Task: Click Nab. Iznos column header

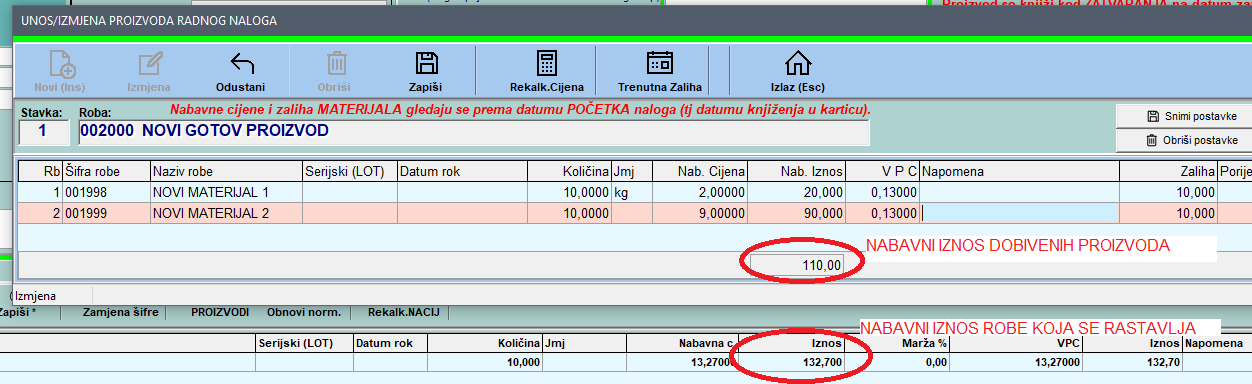Action: tap(796, 172)
